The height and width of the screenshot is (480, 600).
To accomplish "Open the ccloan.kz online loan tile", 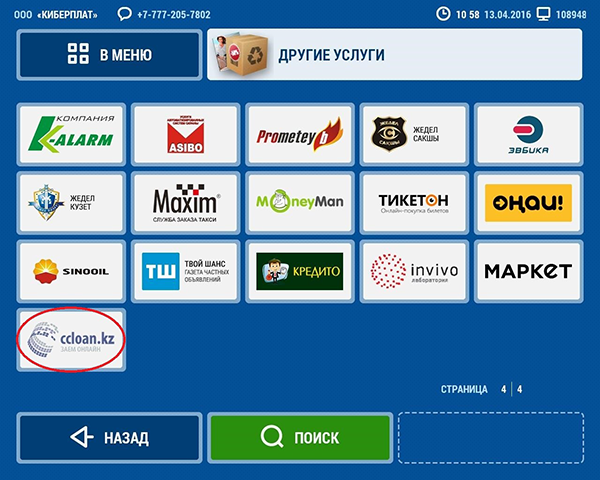I will (x=71, y=340).
